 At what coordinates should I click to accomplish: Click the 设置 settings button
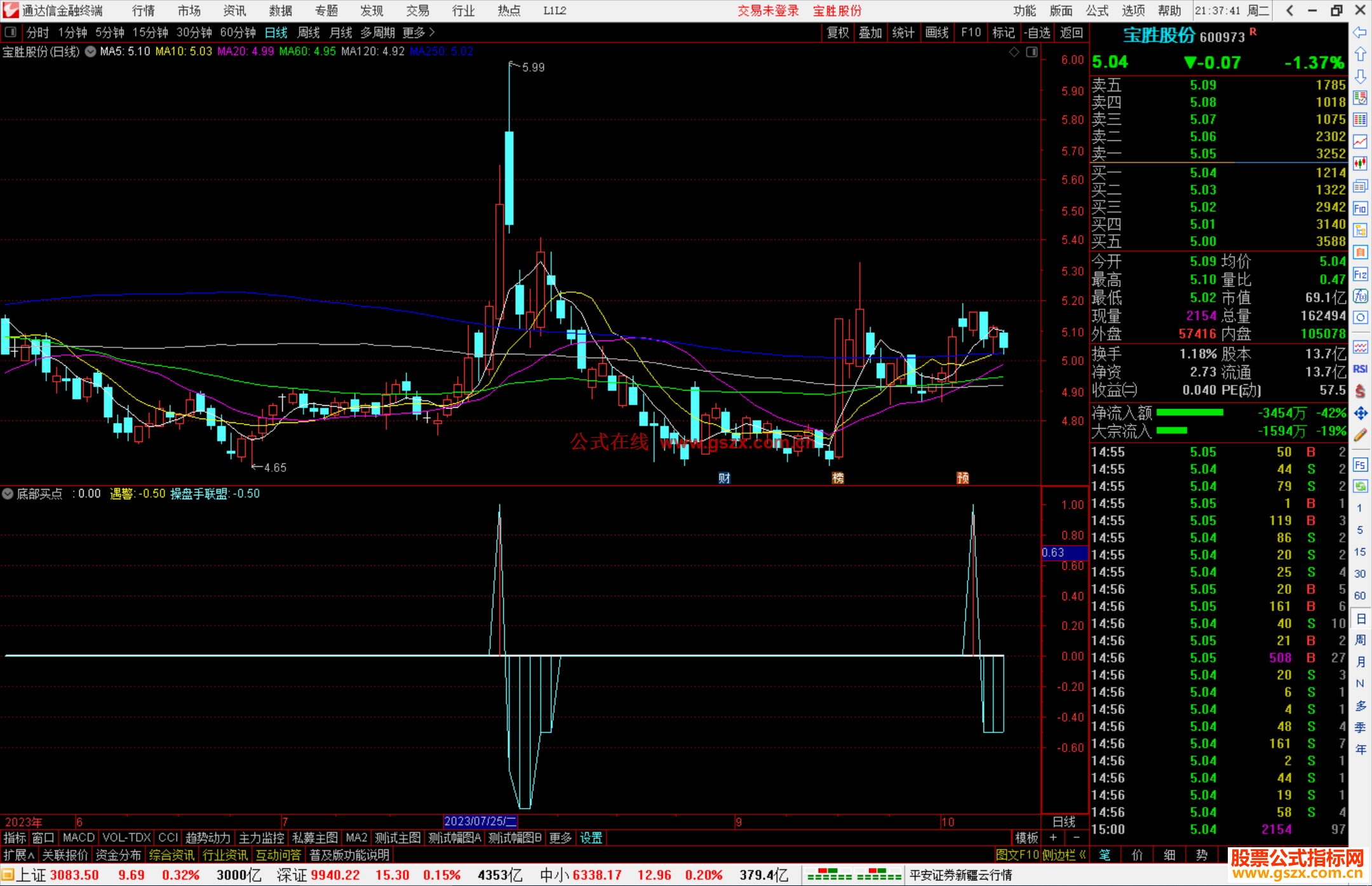click(591, 838)
